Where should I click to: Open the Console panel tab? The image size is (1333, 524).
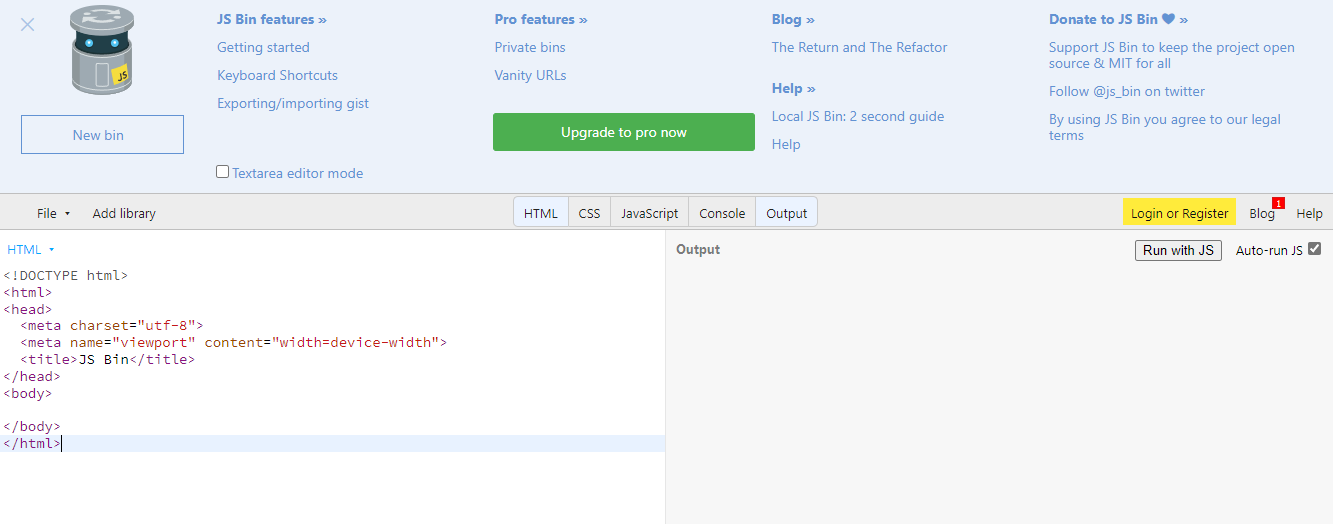(x=721, y=213)
